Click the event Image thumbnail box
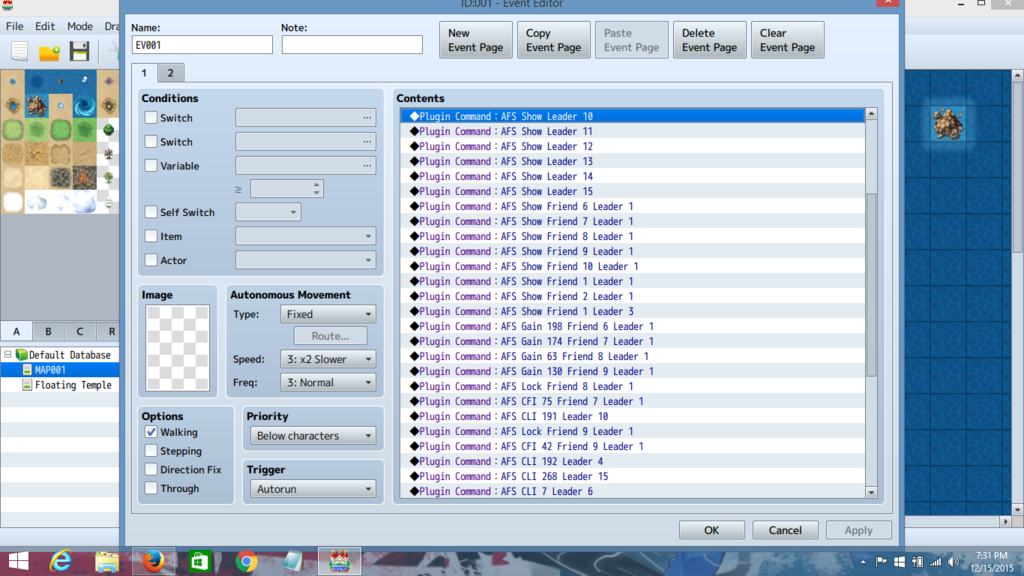 (177, 348)
